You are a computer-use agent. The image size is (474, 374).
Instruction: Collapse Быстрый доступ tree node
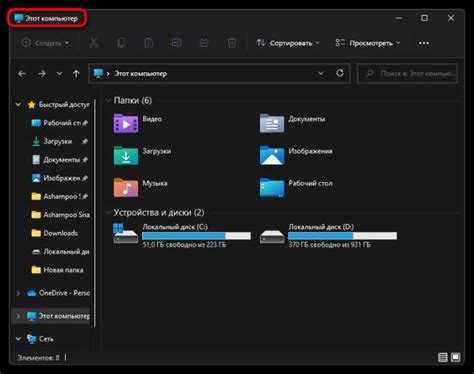coord(18,105)
